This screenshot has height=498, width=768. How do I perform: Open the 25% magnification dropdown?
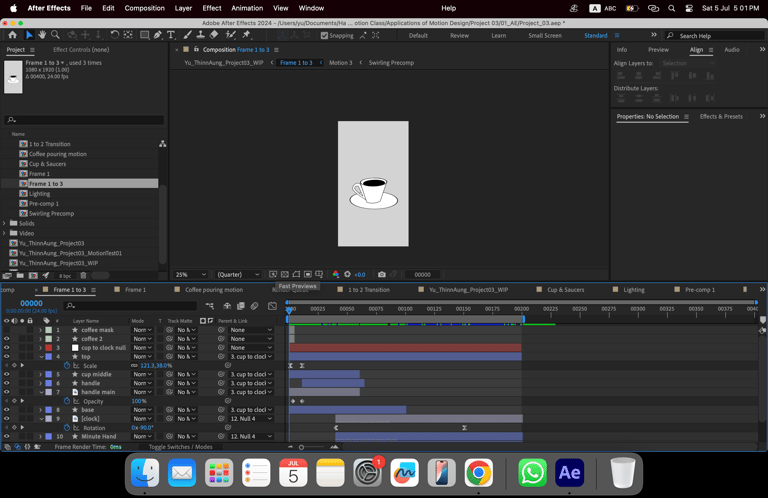click(x=191, y=275)
